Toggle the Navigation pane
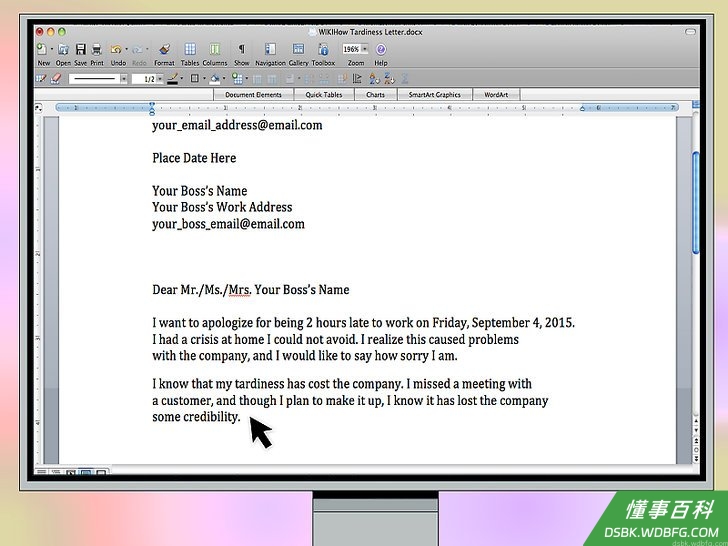Image resolution: width=728 pixels, height=546 pixels. [x=270, y=49]
